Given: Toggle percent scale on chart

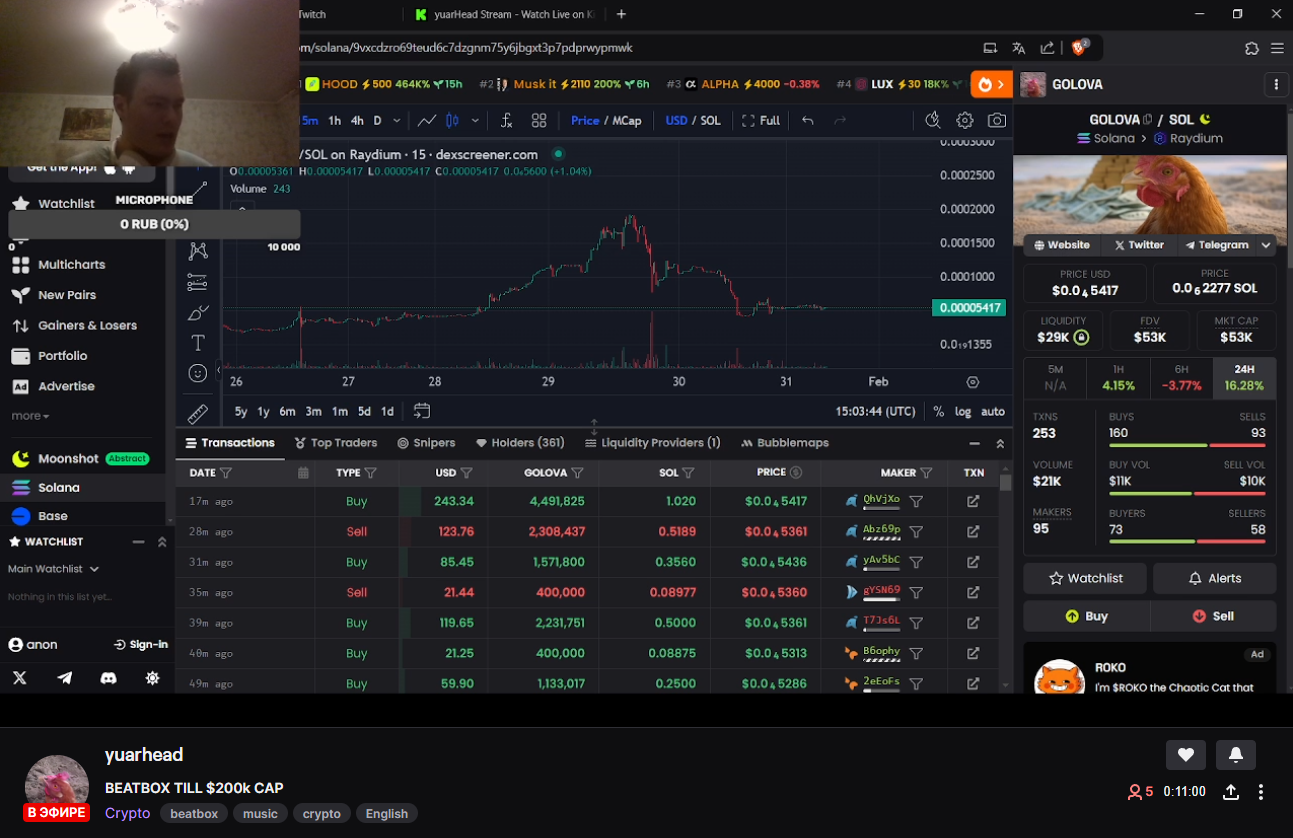Looking at the screenshot, I should 938,411.
